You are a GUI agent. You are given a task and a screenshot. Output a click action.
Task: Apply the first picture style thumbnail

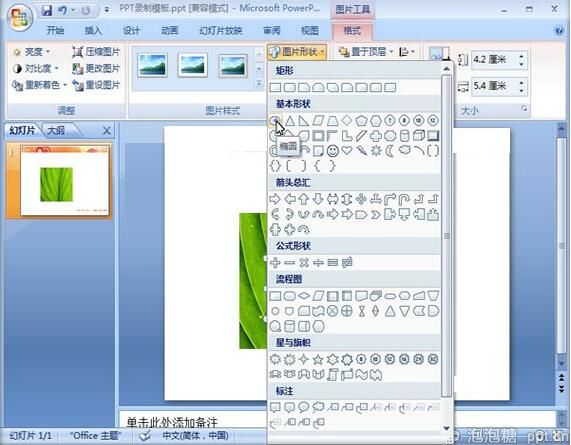pyautogui.click(x=153, y=66)
